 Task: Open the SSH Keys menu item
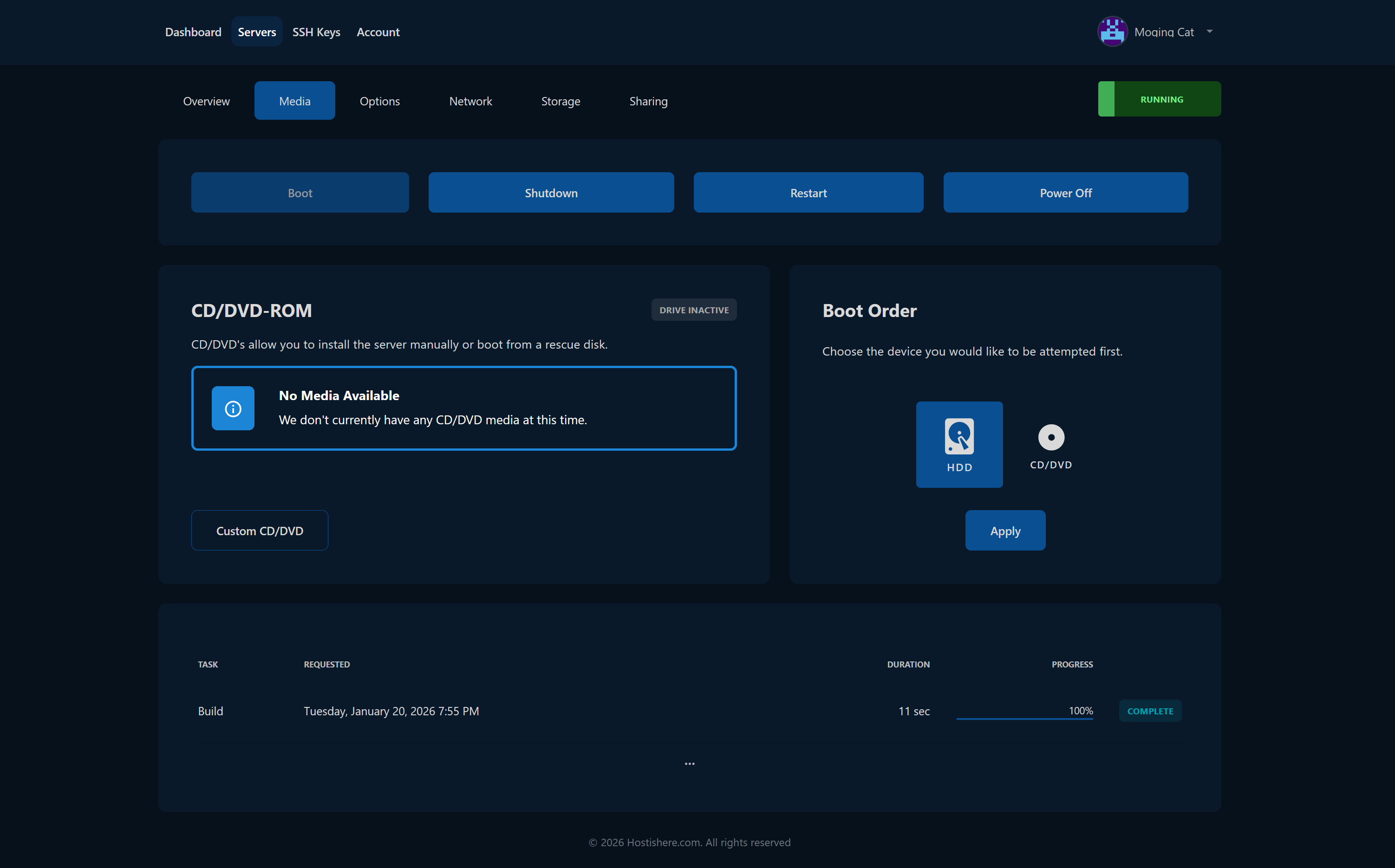[x=316, y=32]
